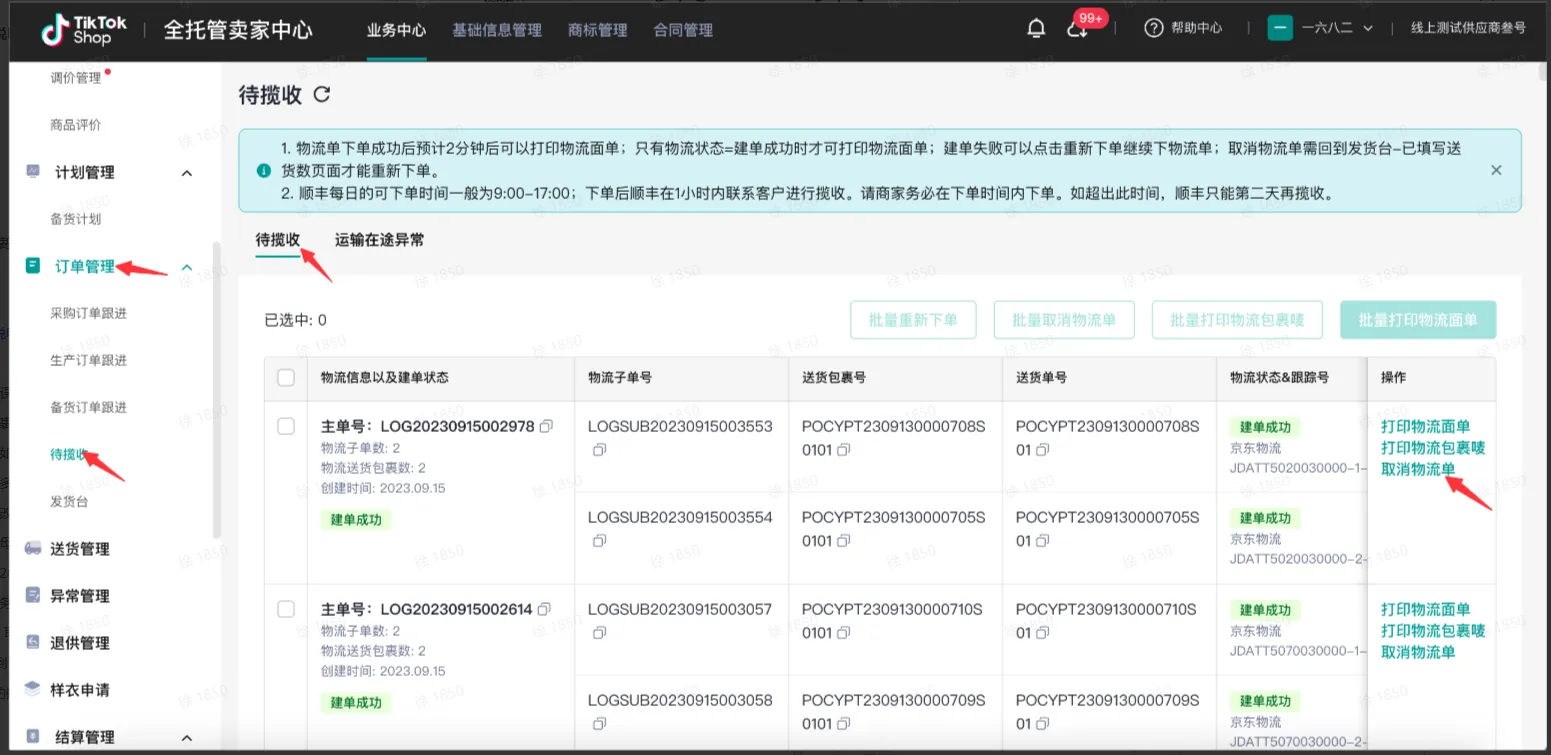Click the 批量取消物流单 button
This screenshot has height=755, width=1551.
tap(1064, 320)
